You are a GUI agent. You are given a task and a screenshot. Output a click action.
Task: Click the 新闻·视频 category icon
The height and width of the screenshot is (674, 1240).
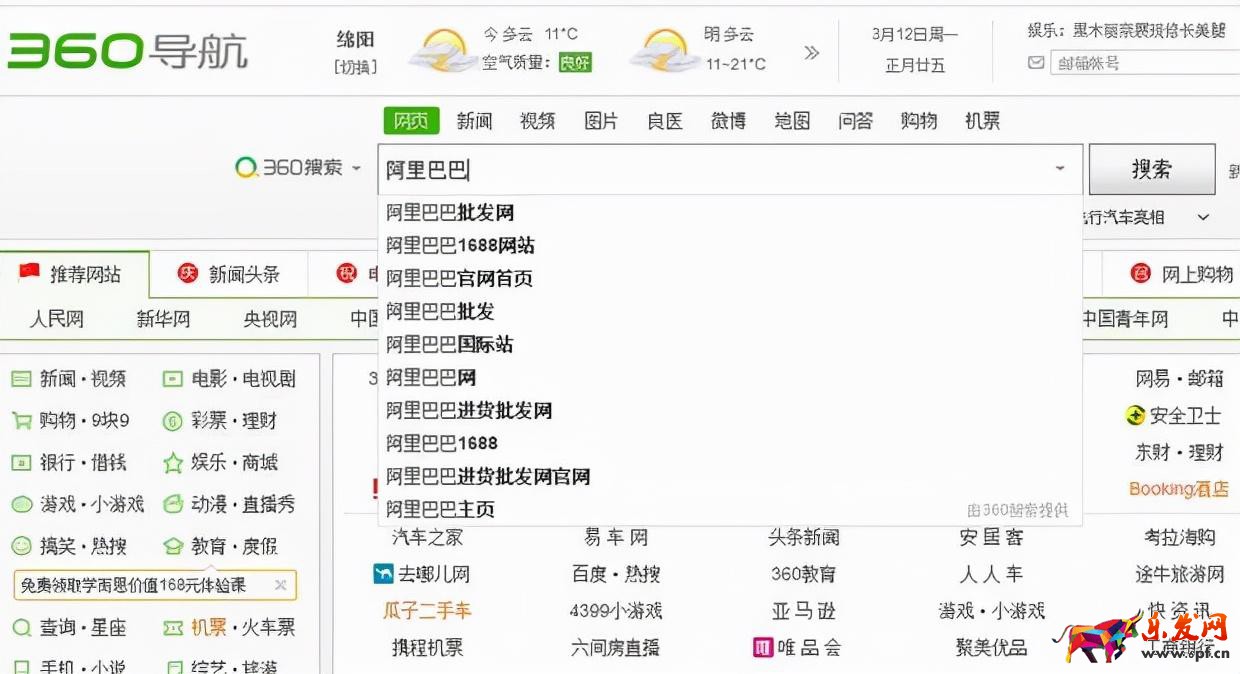(x=21, y=379)
